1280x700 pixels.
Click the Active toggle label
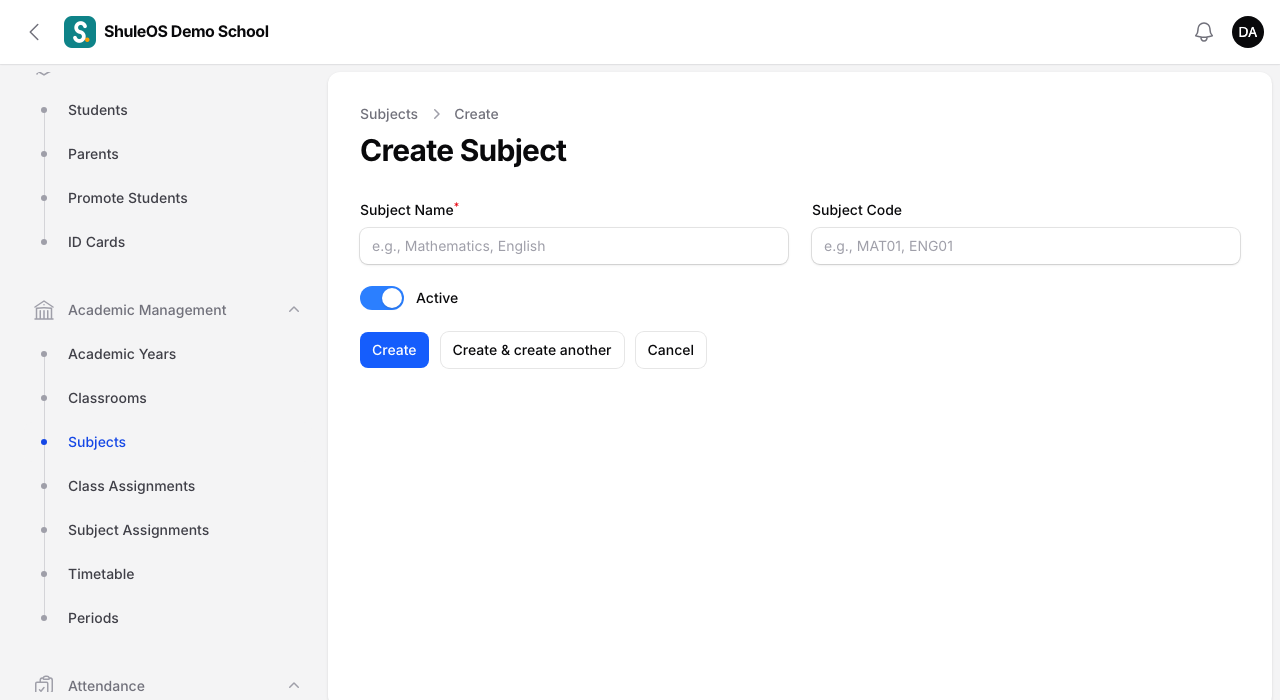pyautogui.click(x=437, y=298)
